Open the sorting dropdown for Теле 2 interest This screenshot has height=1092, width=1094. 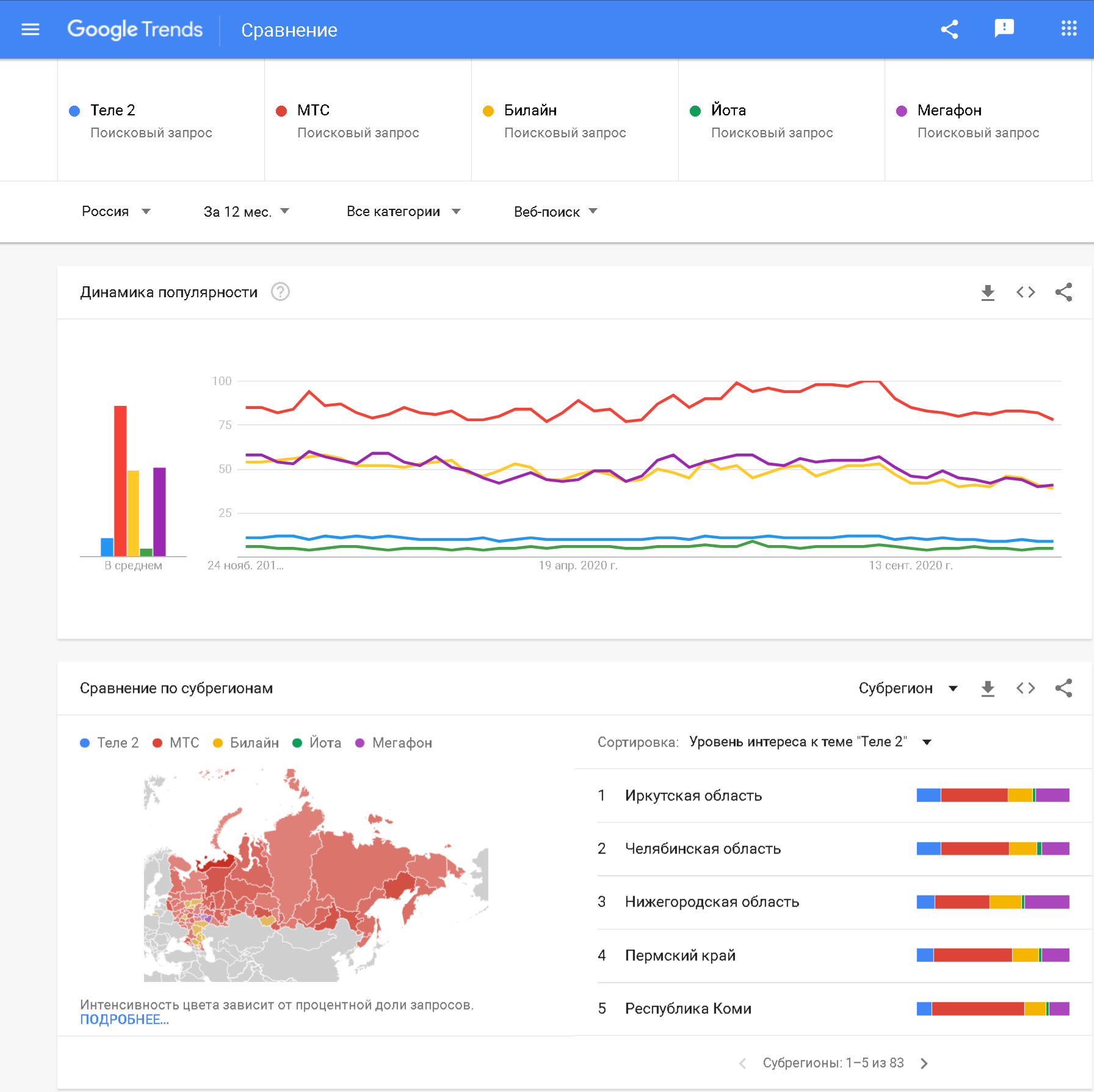810,742
